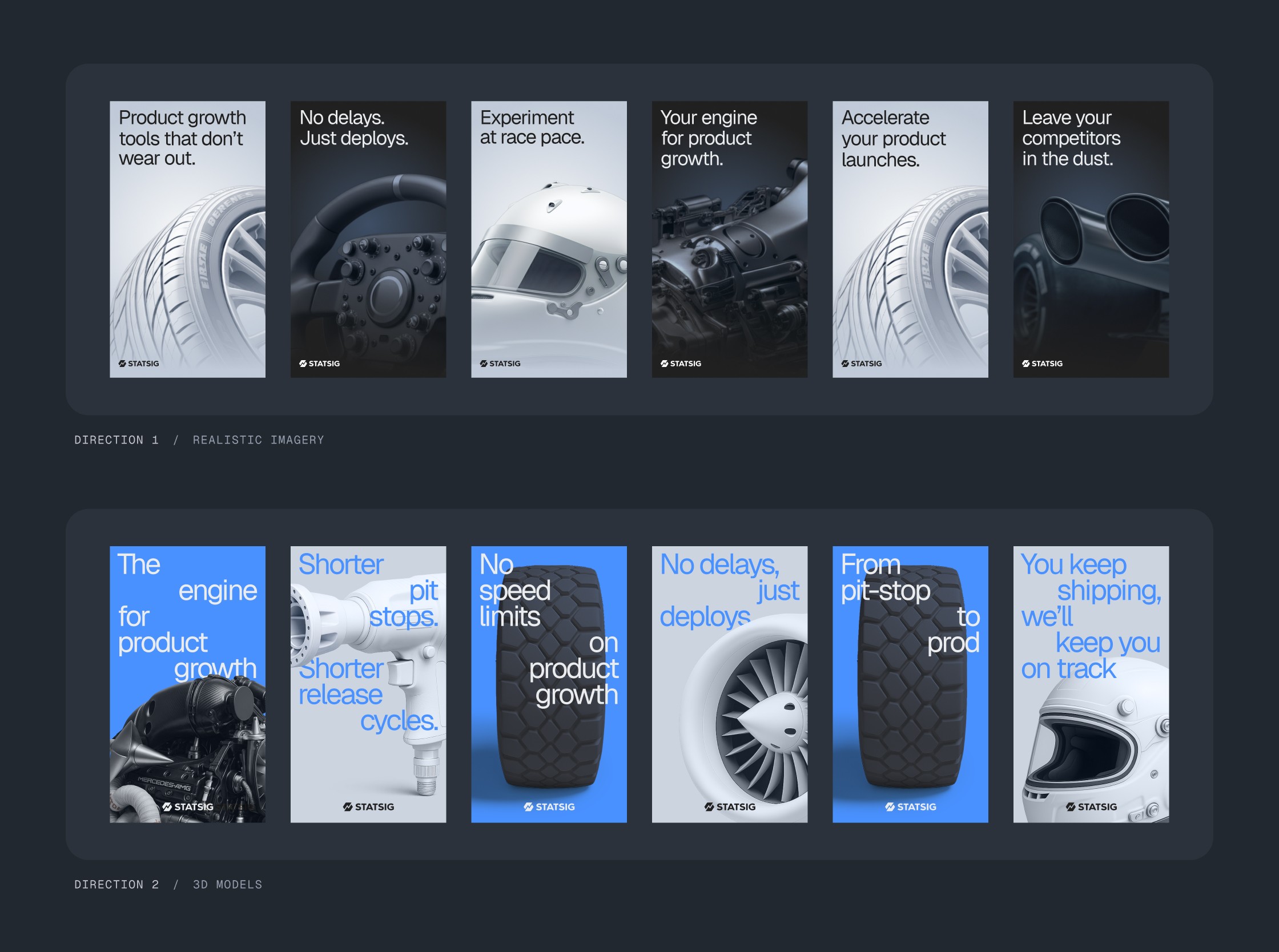
Task: Click the 'No speed limits' tire poster
Action: [549, 684]
